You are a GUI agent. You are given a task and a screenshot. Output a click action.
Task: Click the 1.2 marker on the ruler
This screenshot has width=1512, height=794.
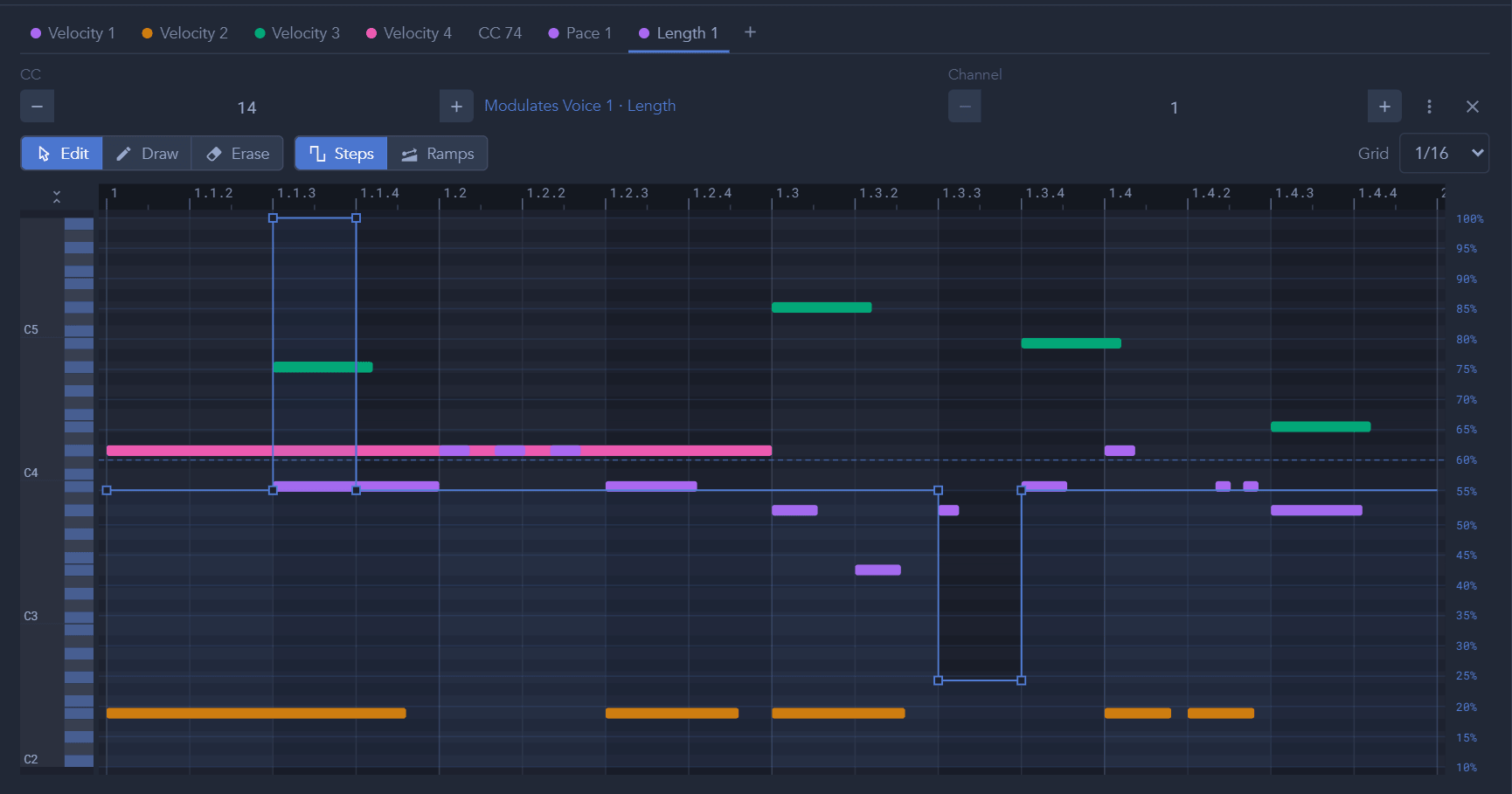(454, 193)
